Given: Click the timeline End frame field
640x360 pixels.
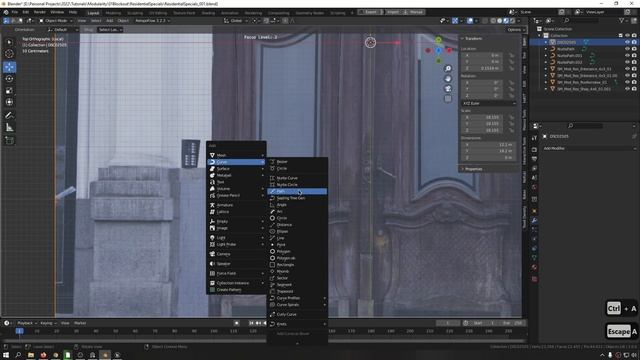Looking at the screenshot, I should coord(512,323).
